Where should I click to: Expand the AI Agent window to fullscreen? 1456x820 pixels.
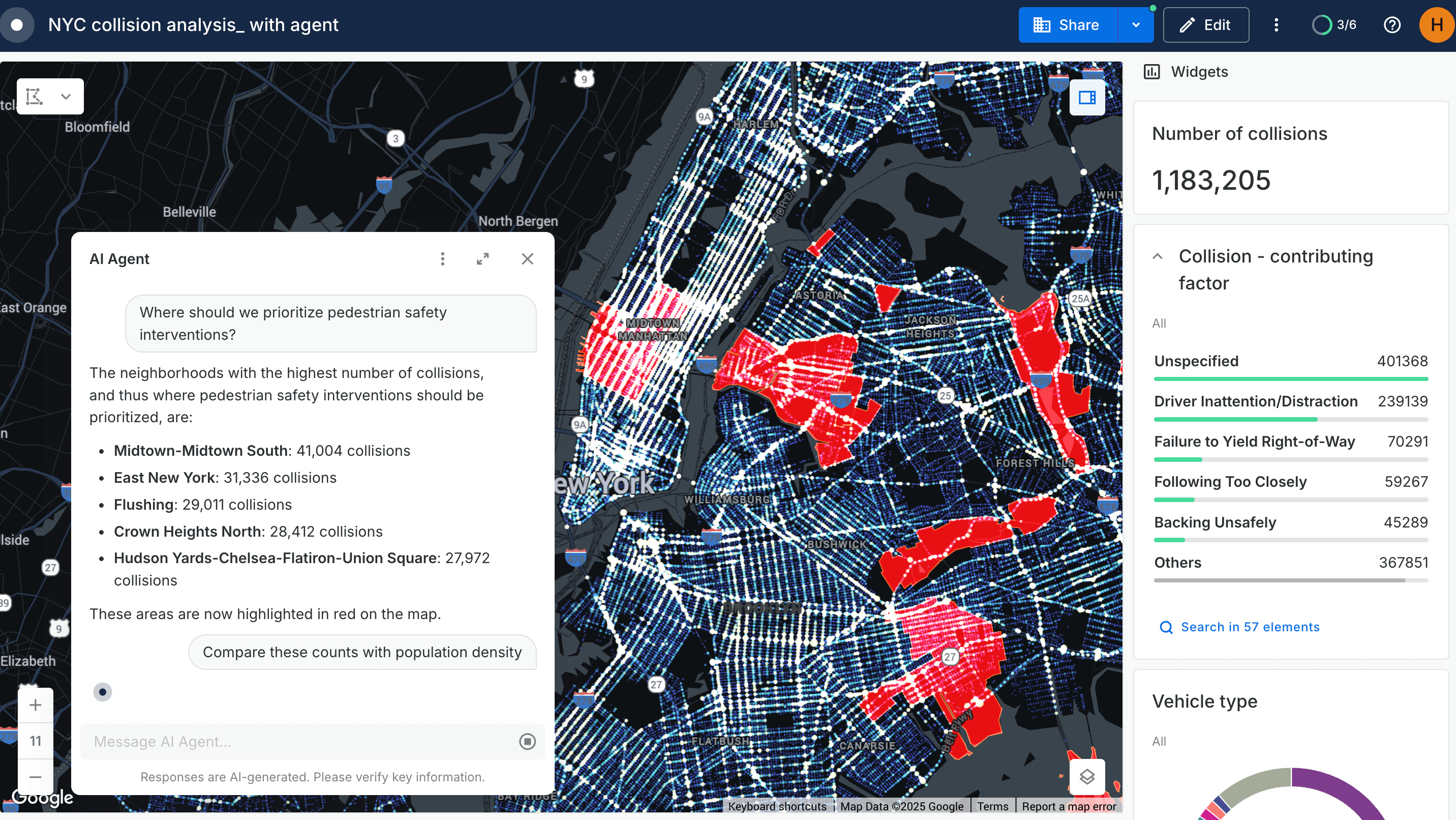pyautogui.click(x=483, y=258)
